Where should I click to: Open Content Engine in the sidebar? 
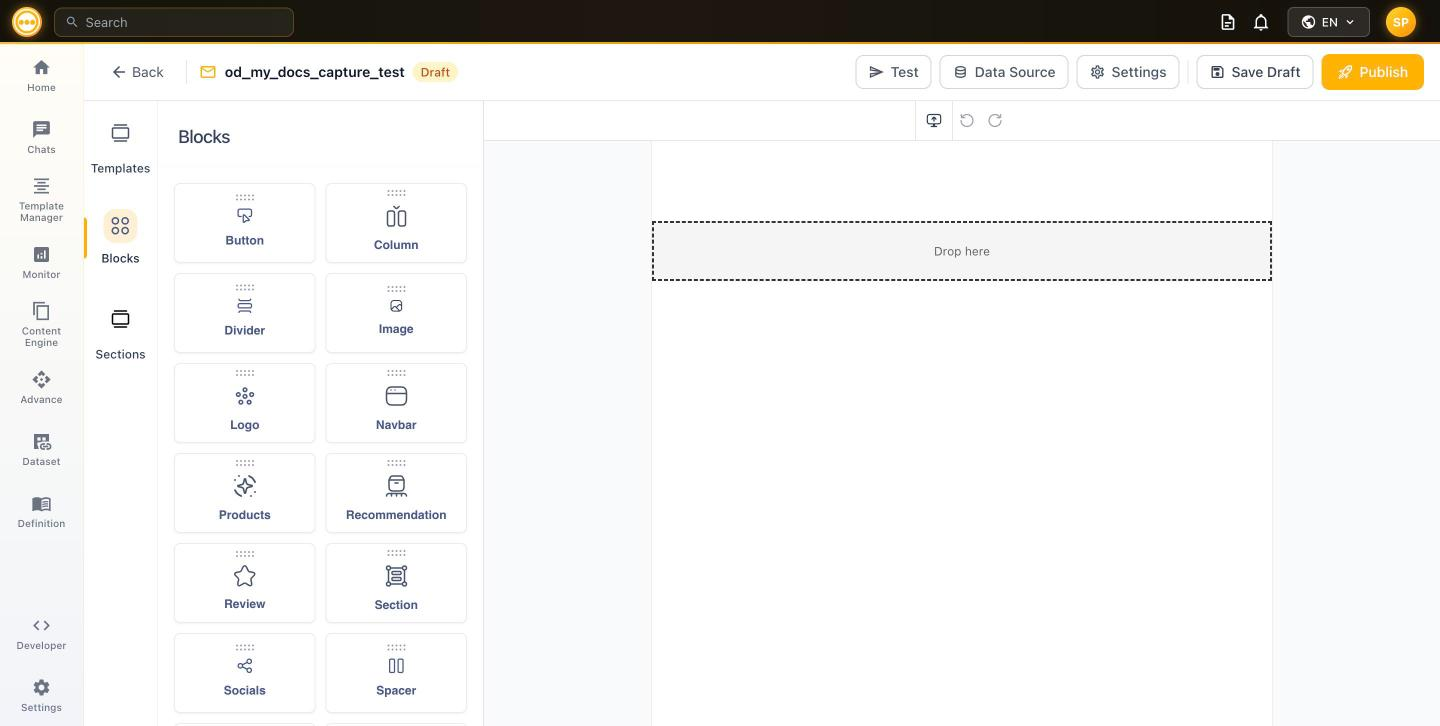41,324
